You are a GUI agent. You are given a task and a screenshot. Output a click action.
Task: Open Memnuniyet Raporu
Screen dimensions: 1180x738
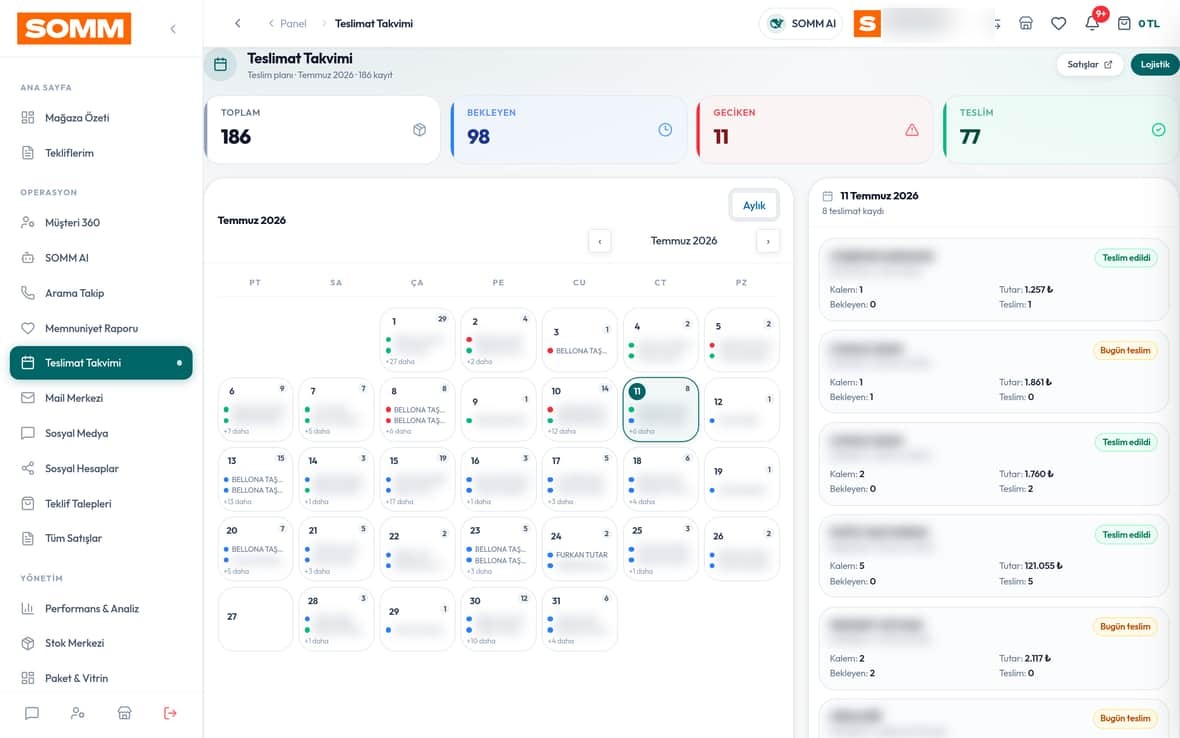click(101, 328)
